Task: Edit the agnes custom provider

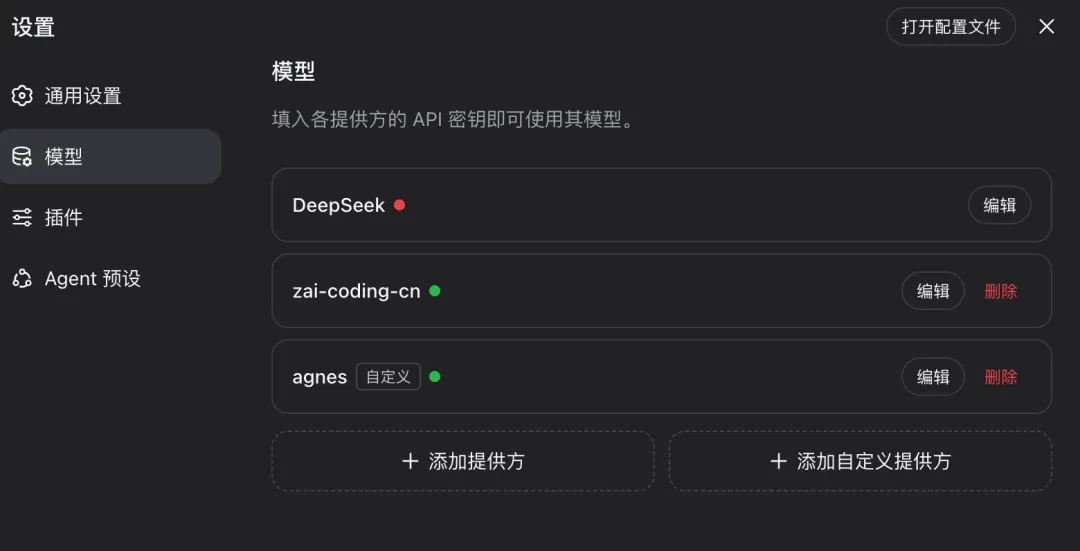Action: [x=933, y=377]
